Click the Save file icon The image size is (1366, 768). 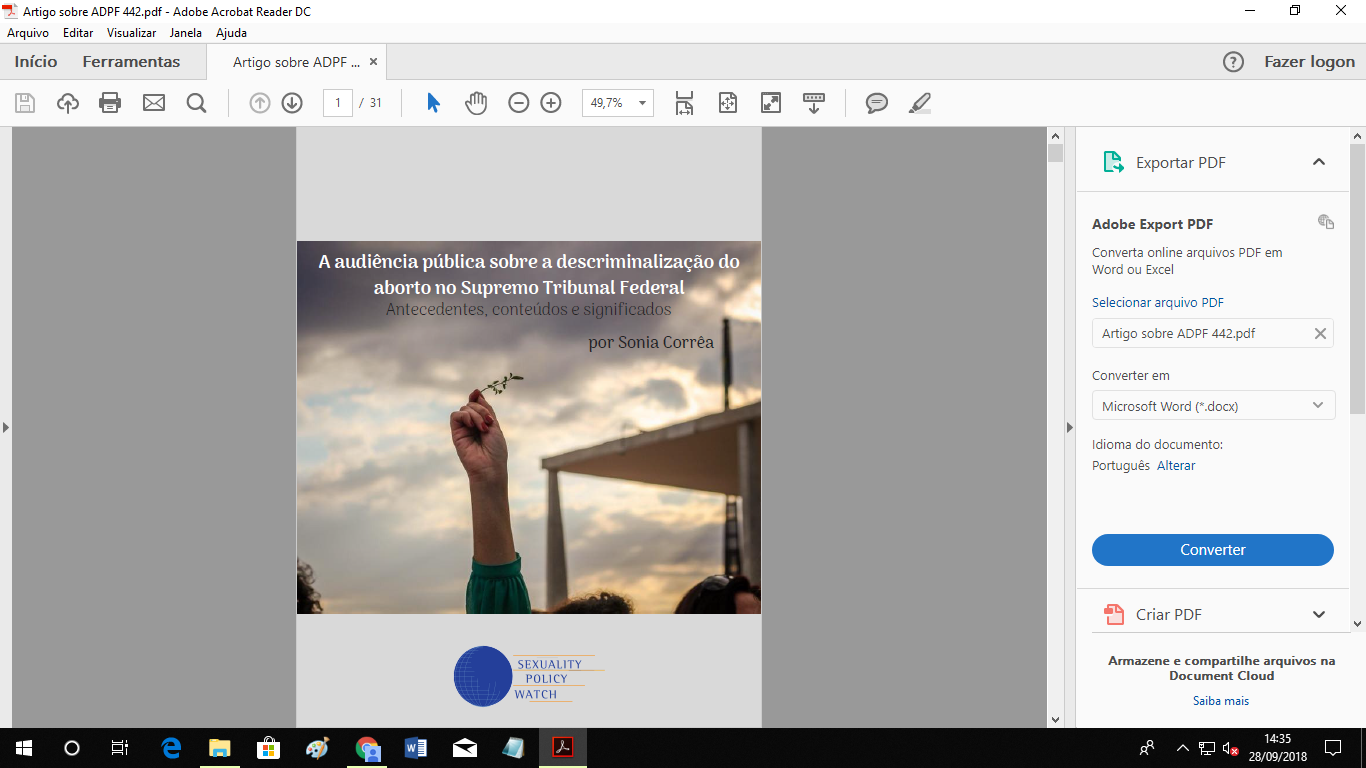click(25, 103)
